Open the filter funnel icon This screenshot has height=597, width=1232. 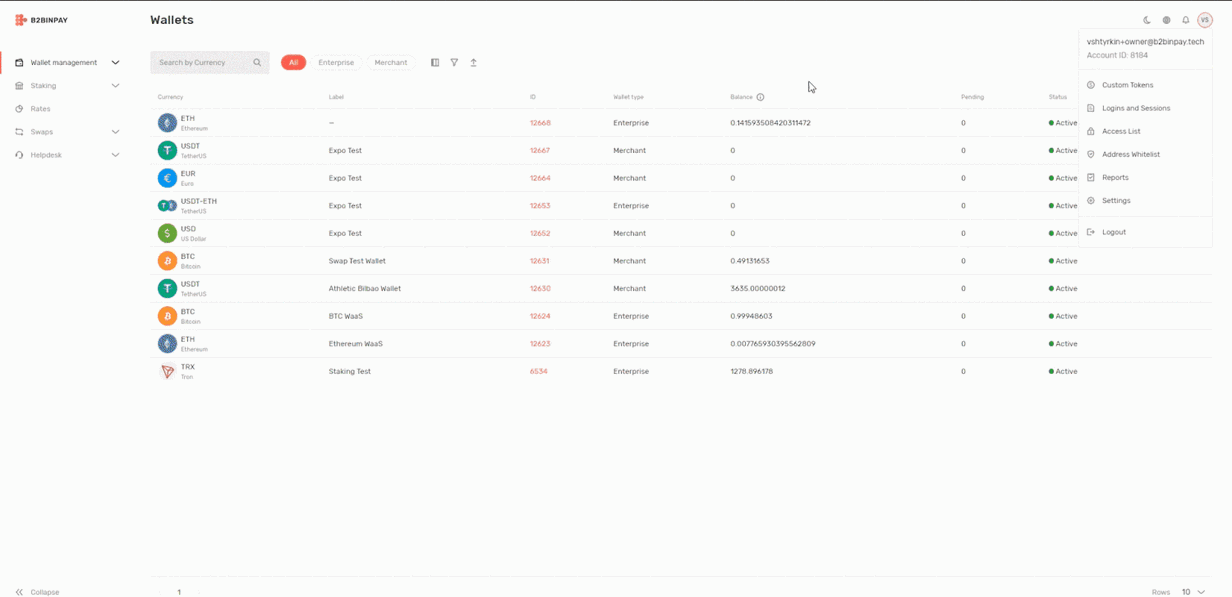(454, 62)
